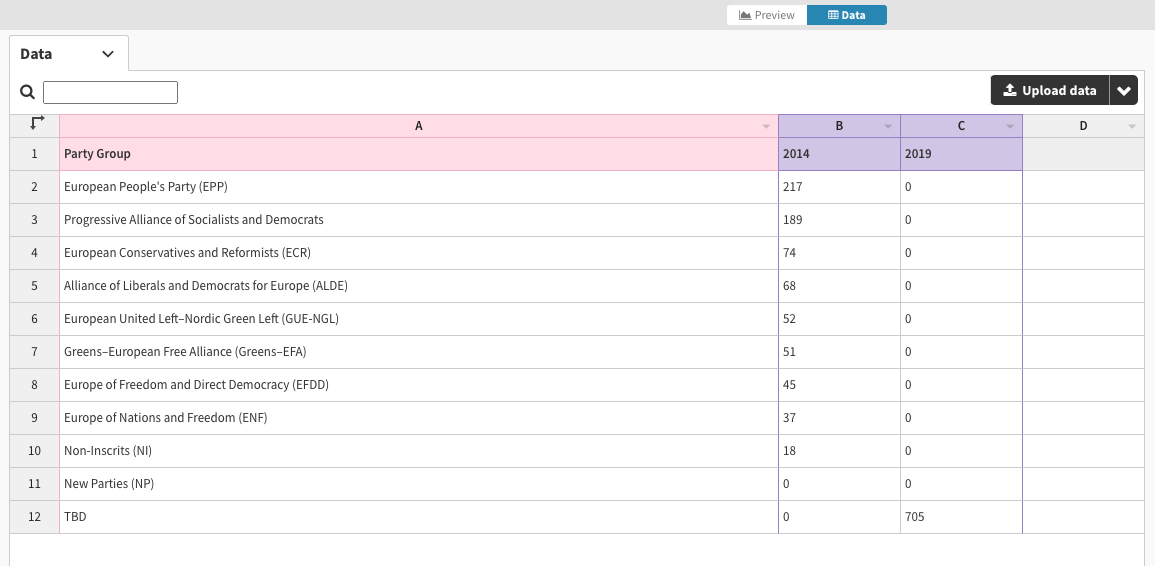Select the Alliance of Liberals (ALDE) cell
The image size is (1155, 566).
point(418,286)
